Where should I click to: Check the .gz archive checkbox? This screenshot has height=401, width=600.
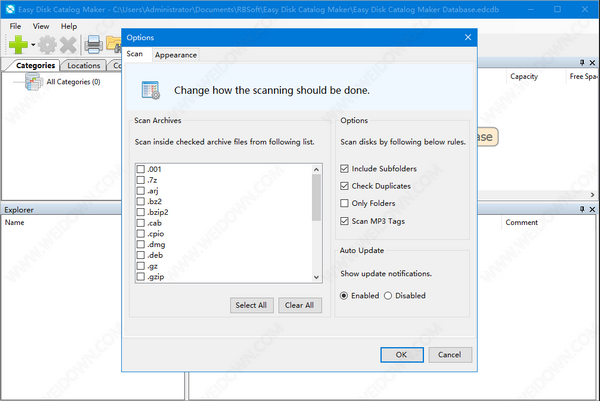[x=141, y=266]
